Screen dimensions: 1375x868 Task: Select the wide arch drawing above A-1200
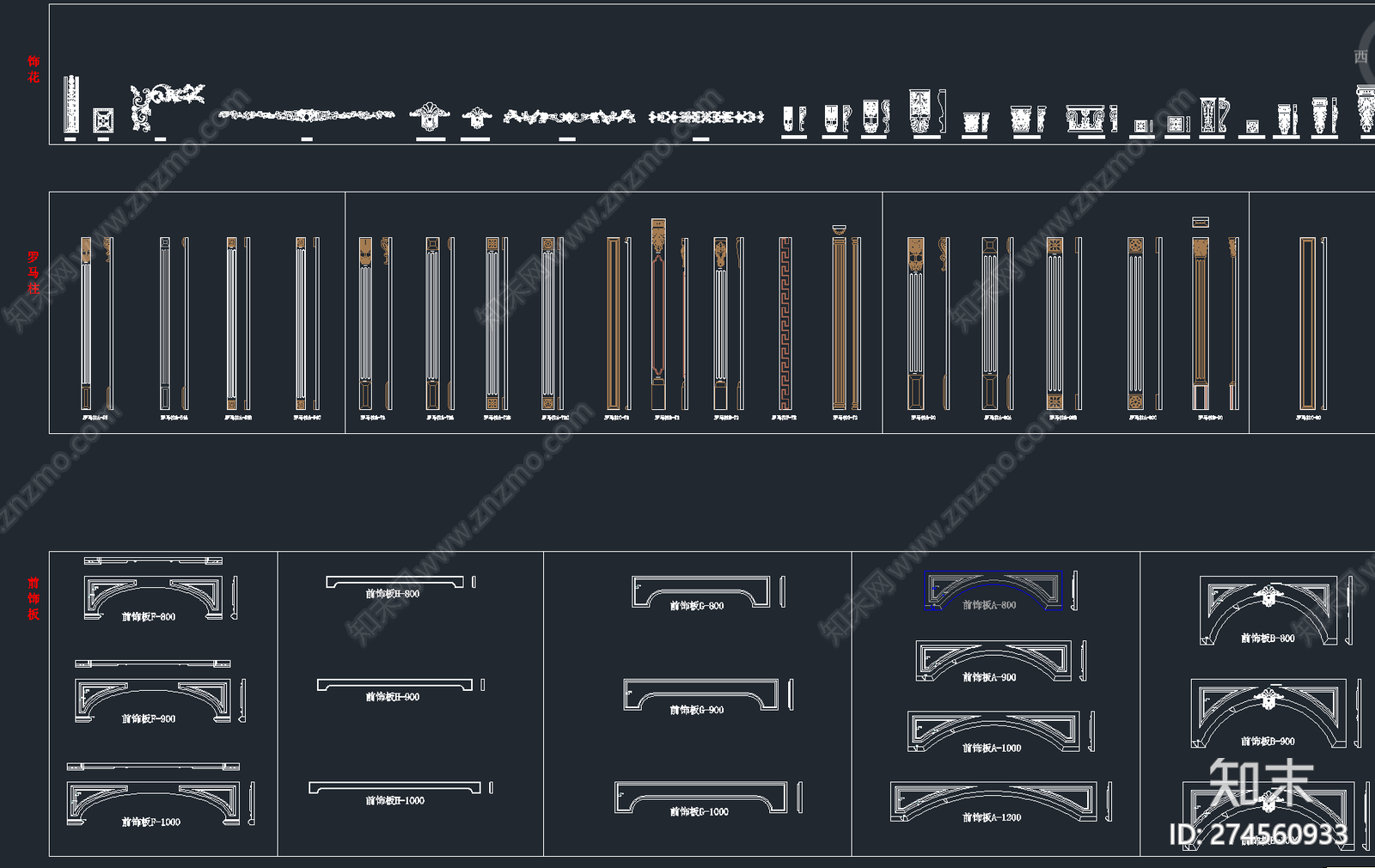click(993, 803)
